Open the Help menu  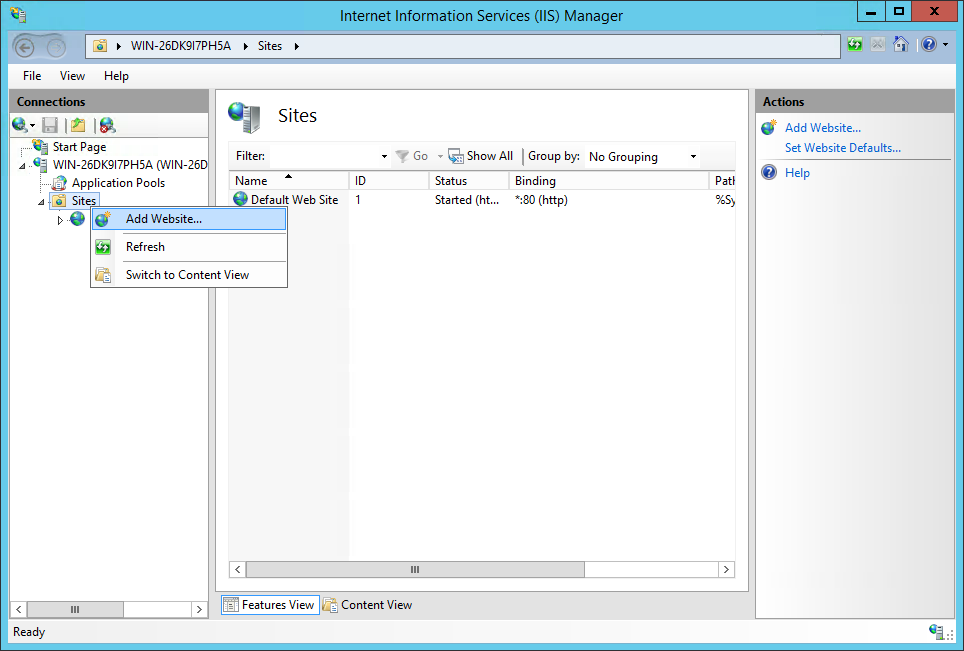pyautogui.click(x=116, y=76)
